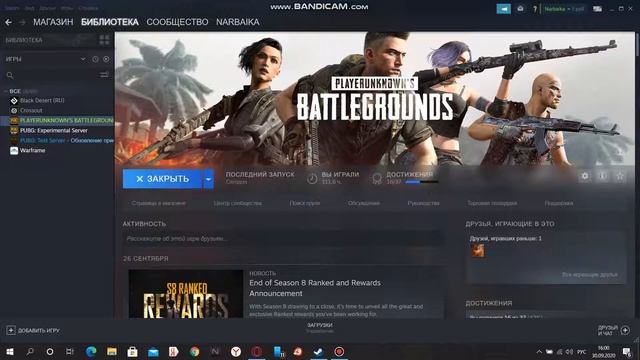Open Обсуждения link

(364, 203)
